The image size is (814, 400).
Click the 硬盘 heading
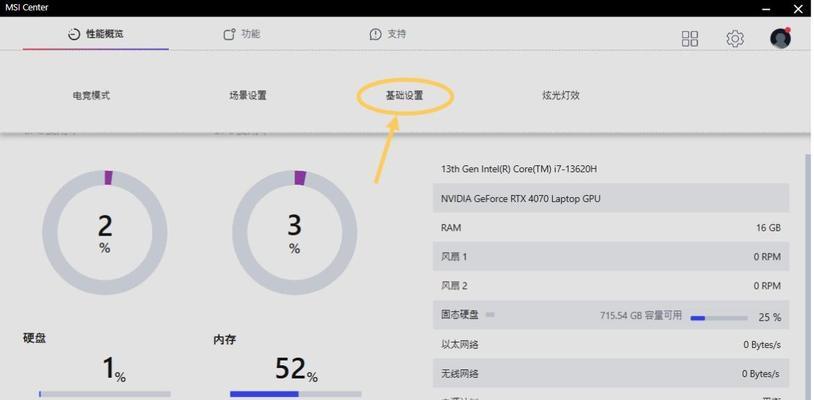[x=34, y=338]
